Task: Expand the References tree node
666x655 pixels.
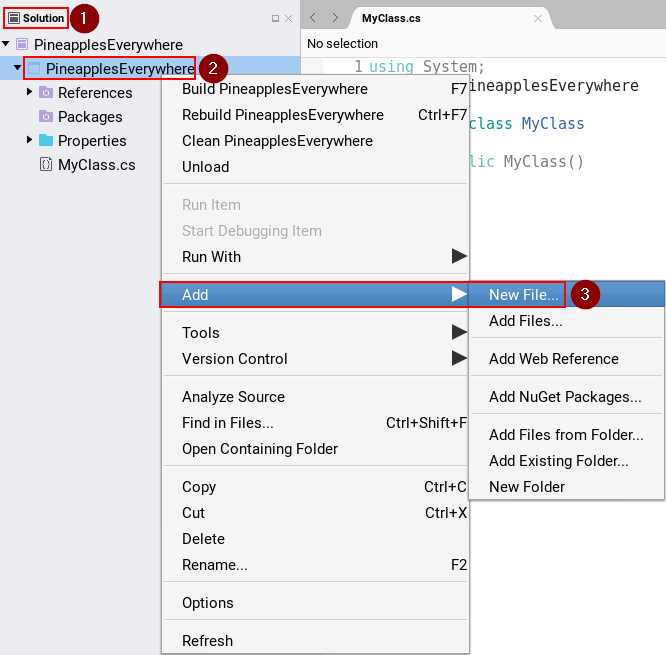Action: (30, 92)
